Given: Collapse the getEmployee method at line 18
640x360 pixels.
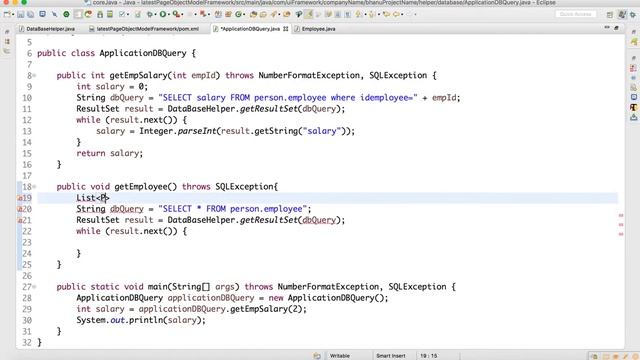Looking at the screenshot, I should pyautogui.click(x=34, y=187).
